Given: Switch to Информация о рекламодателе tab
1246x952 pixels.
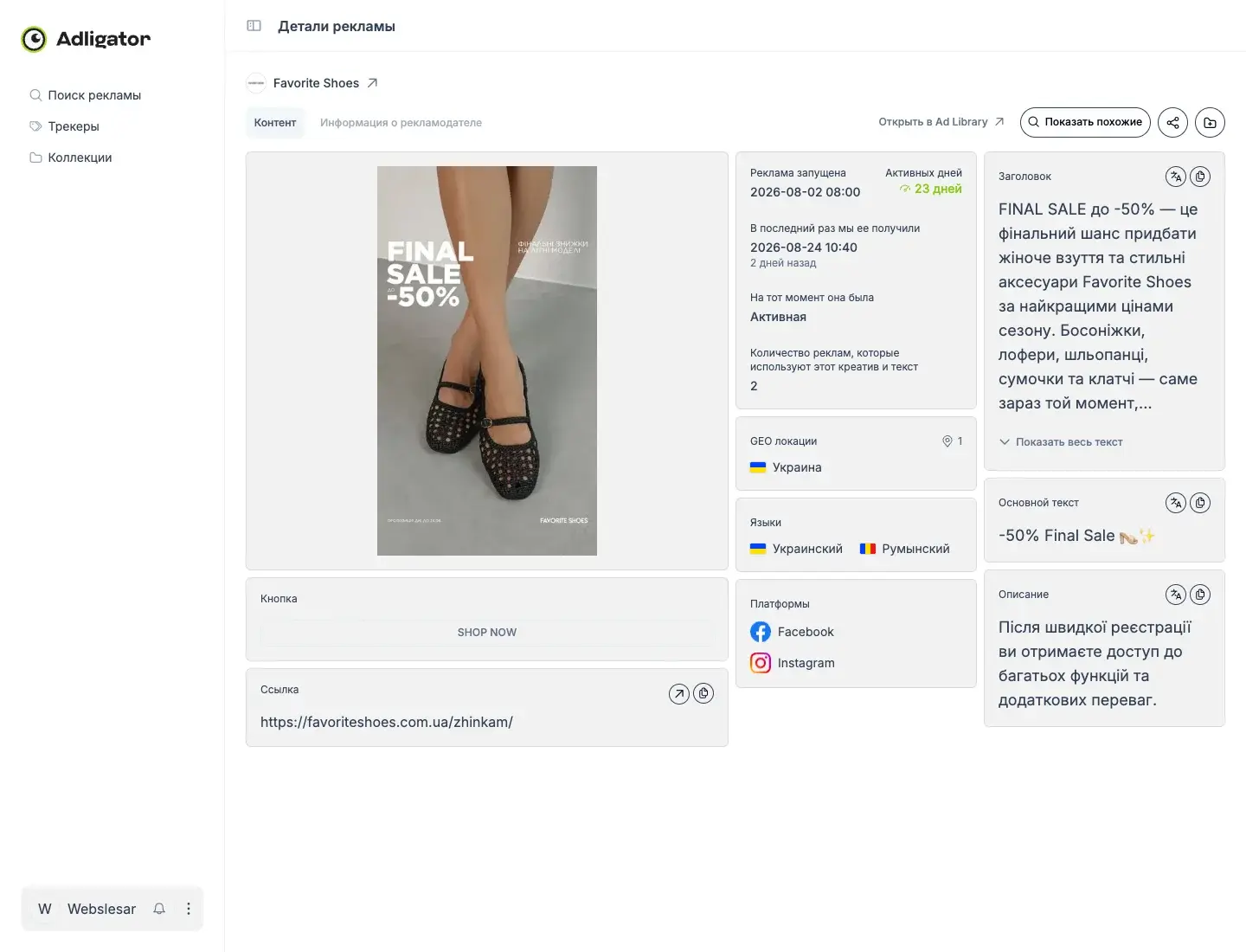Looking at the screenshot, I should (401, 123).
